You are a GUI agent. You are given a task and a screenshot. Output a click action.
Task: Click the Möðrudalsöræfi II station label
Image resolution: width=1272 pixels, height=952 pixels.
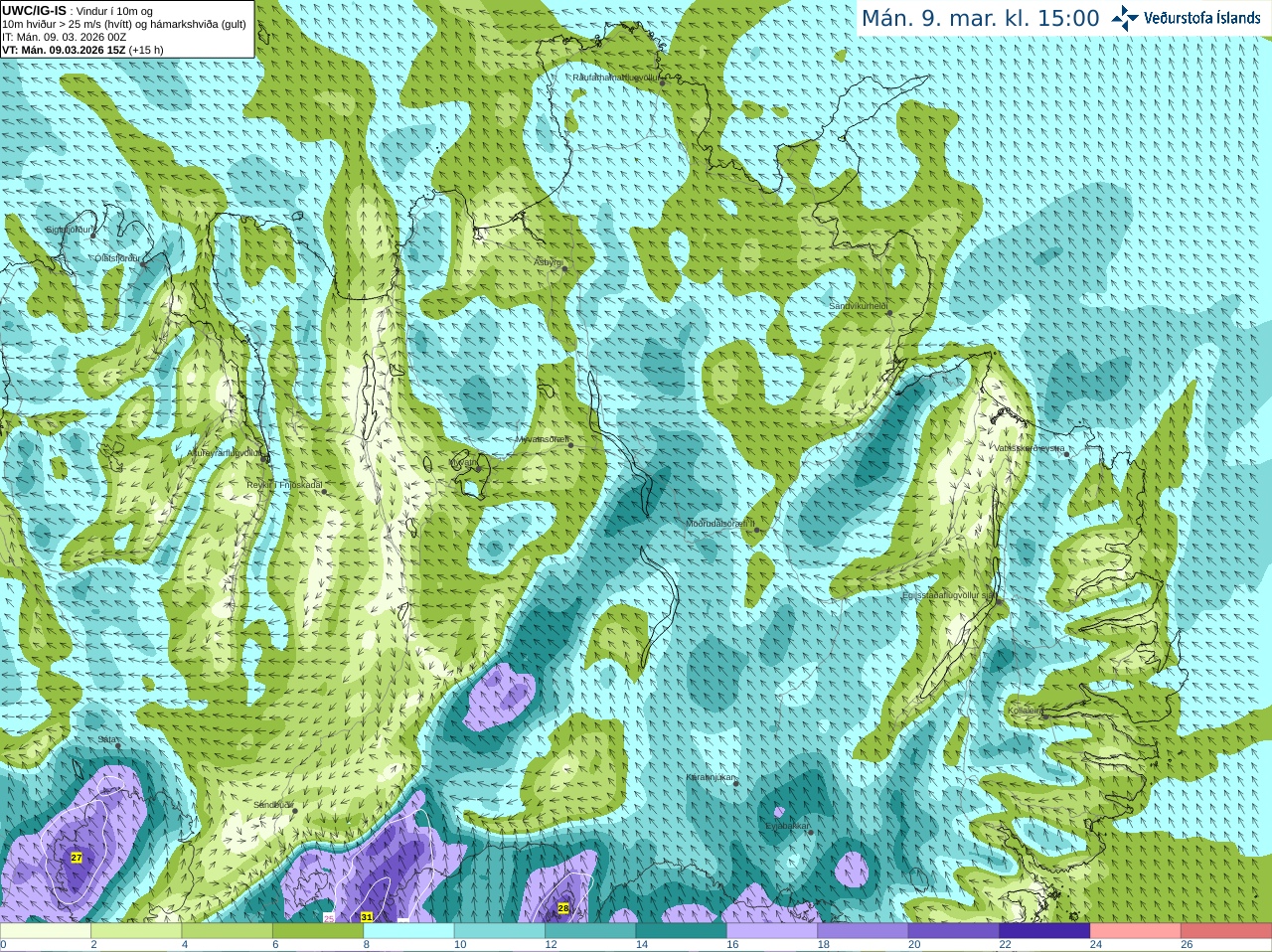pos(720,524)
